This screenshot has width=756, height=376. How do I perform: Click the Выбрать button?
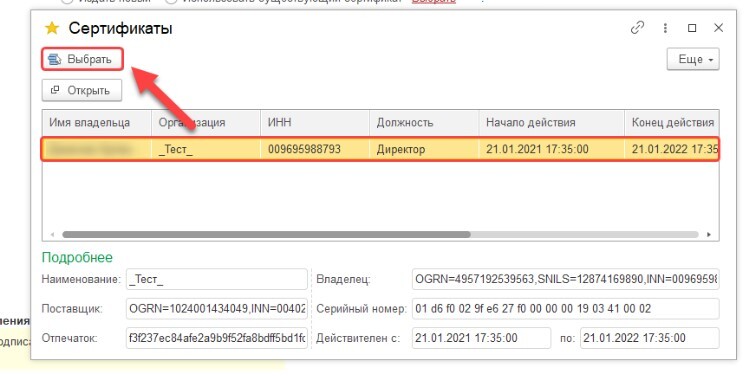tap(82, 59)
